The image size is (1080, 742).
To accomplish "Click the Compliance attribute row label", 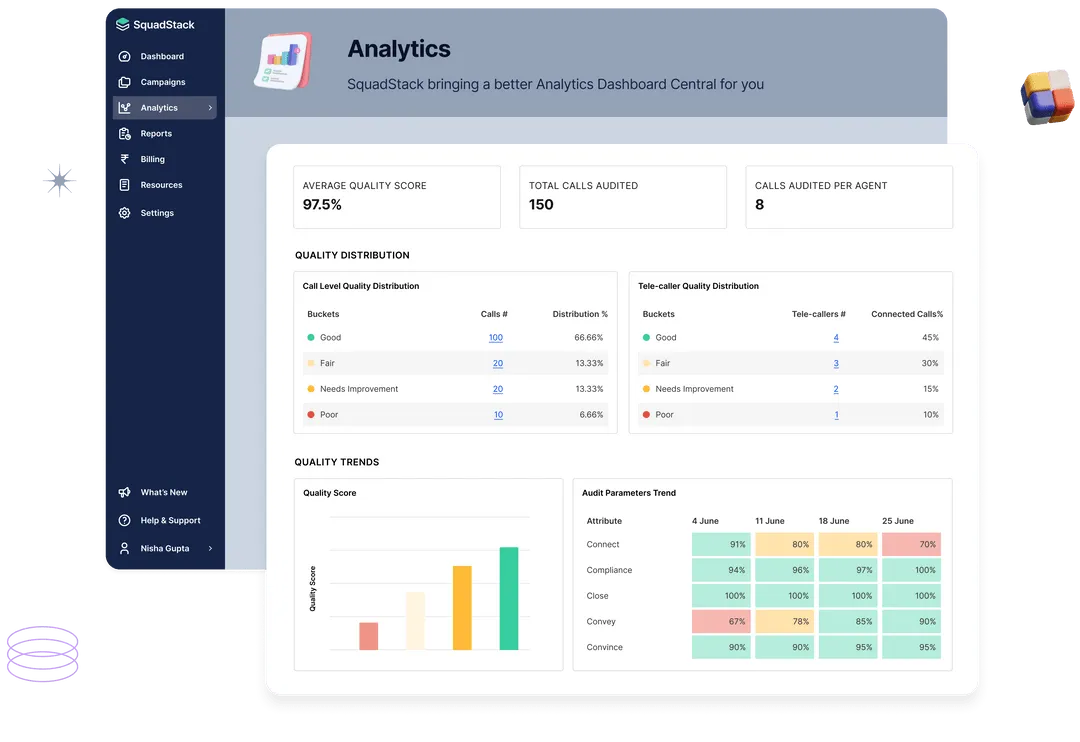I will [609, 570].
